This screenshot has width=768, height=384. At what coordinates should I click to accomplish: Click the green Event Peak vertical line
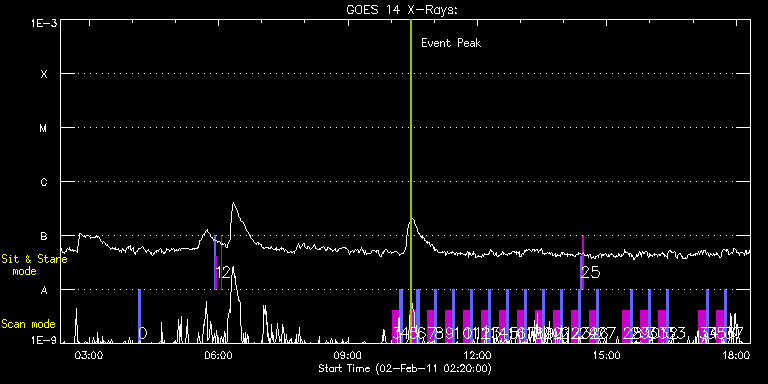pos(411,181)
